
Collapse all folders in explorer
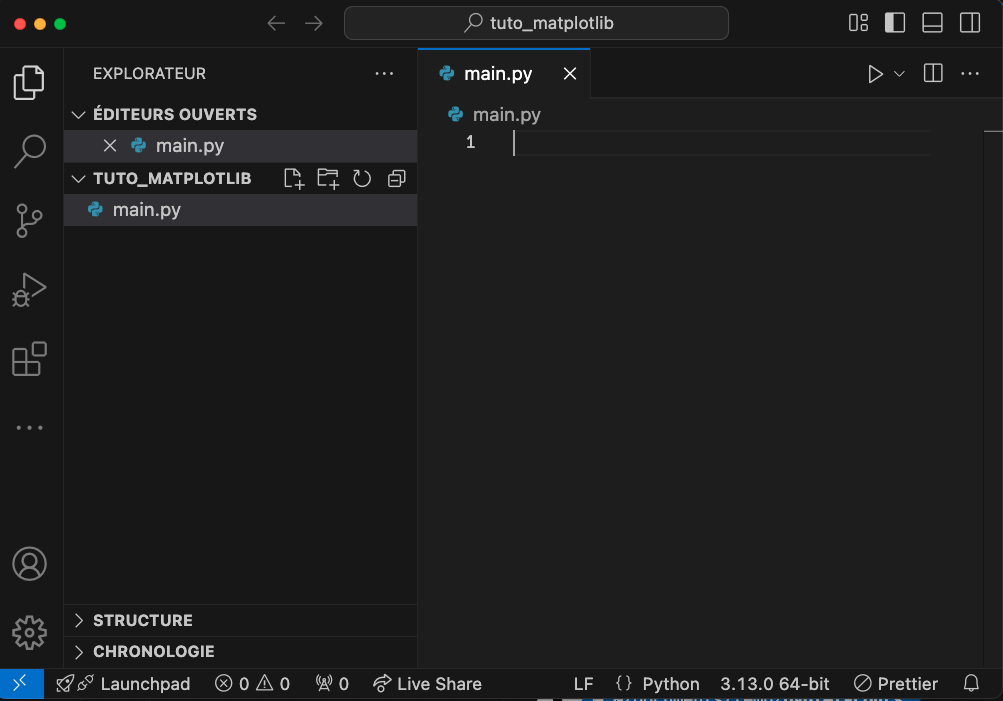coord(396,179)
